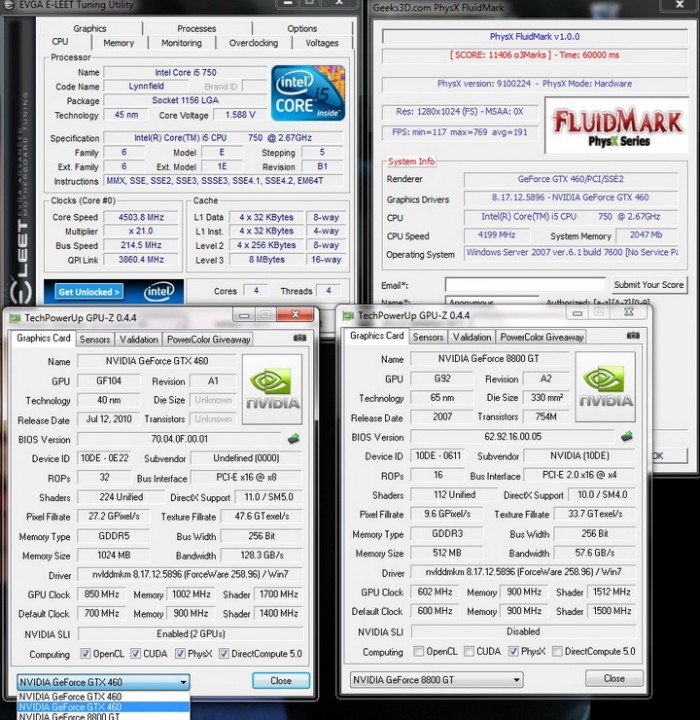This screenshot has height=720, width=700.
Task: Toggle CUDA checkbox in 8800 GT window
Action: (469, 651)
